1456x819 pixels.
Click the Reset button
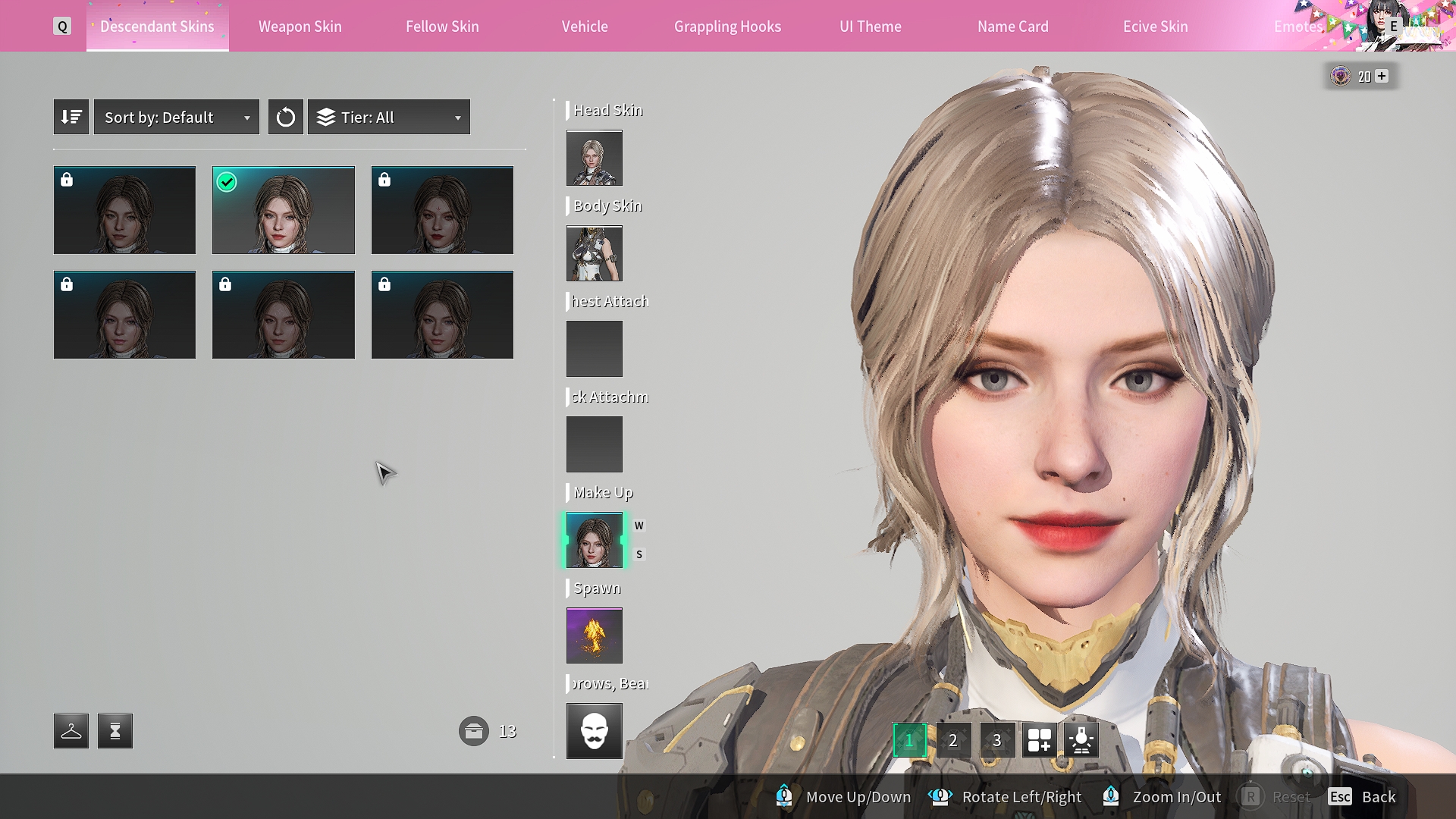1276,797
